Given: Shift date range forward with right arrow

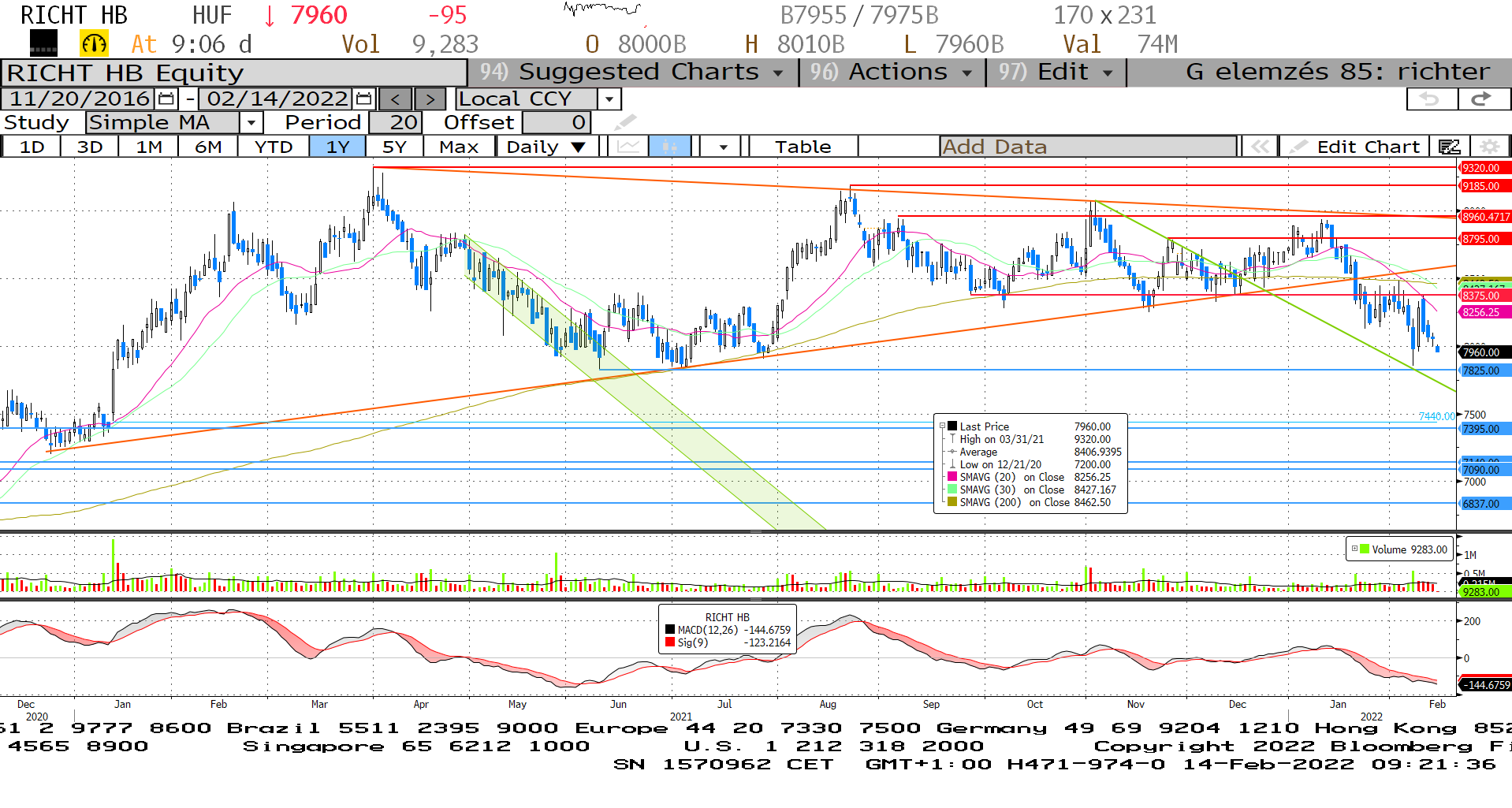Looking at the screenshot, I should pos(430,99).
